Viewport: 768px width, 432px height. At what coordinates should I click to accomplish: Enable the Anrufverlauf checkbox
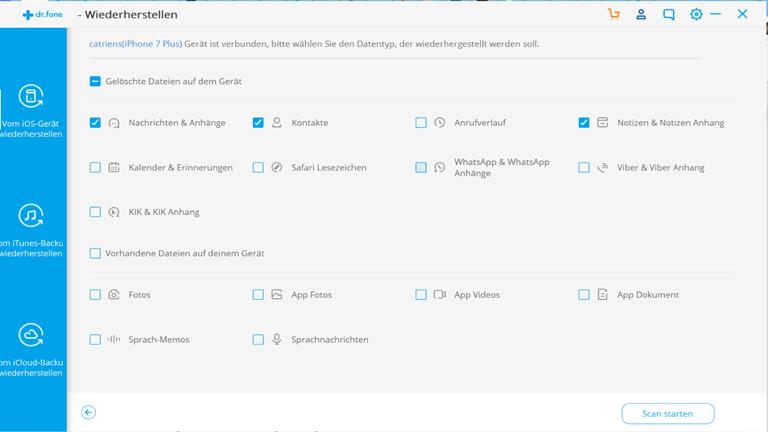421,123
